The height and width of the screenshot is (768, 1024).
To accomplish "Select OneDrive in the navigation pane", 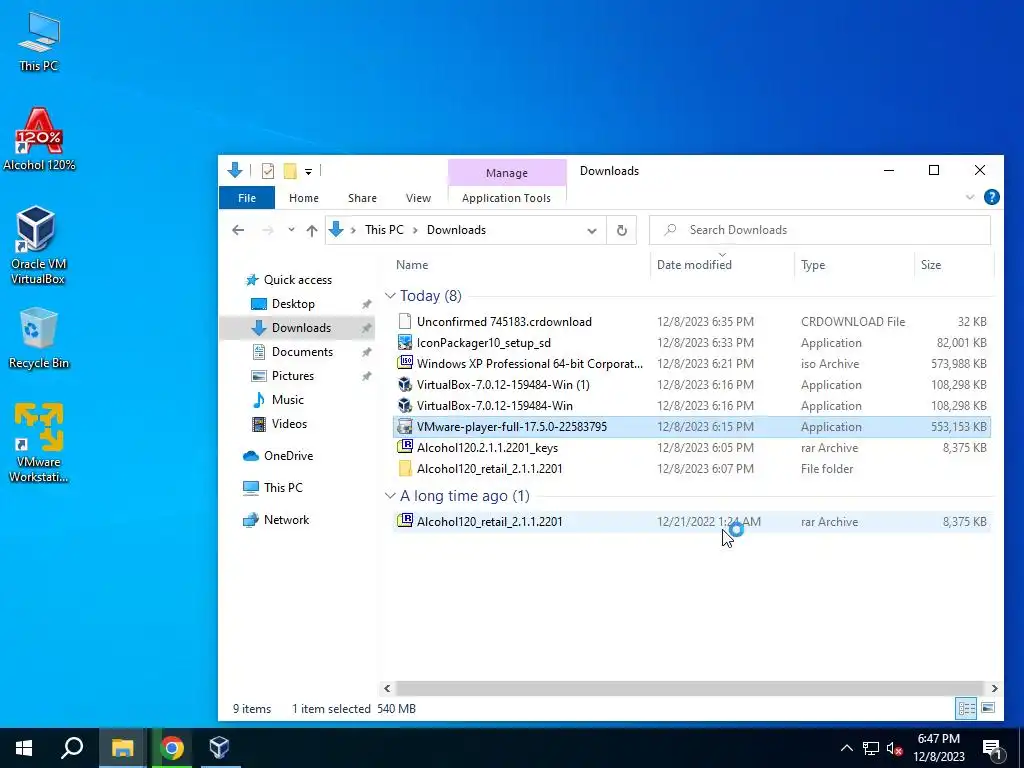I will tap(288, 456).
